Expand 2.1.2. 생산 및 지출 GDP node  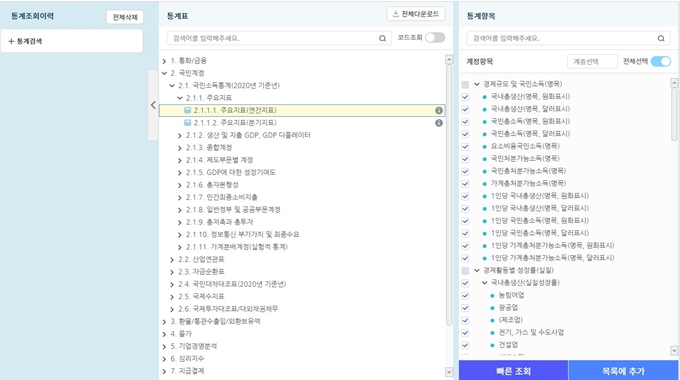(x=180, y=136)
